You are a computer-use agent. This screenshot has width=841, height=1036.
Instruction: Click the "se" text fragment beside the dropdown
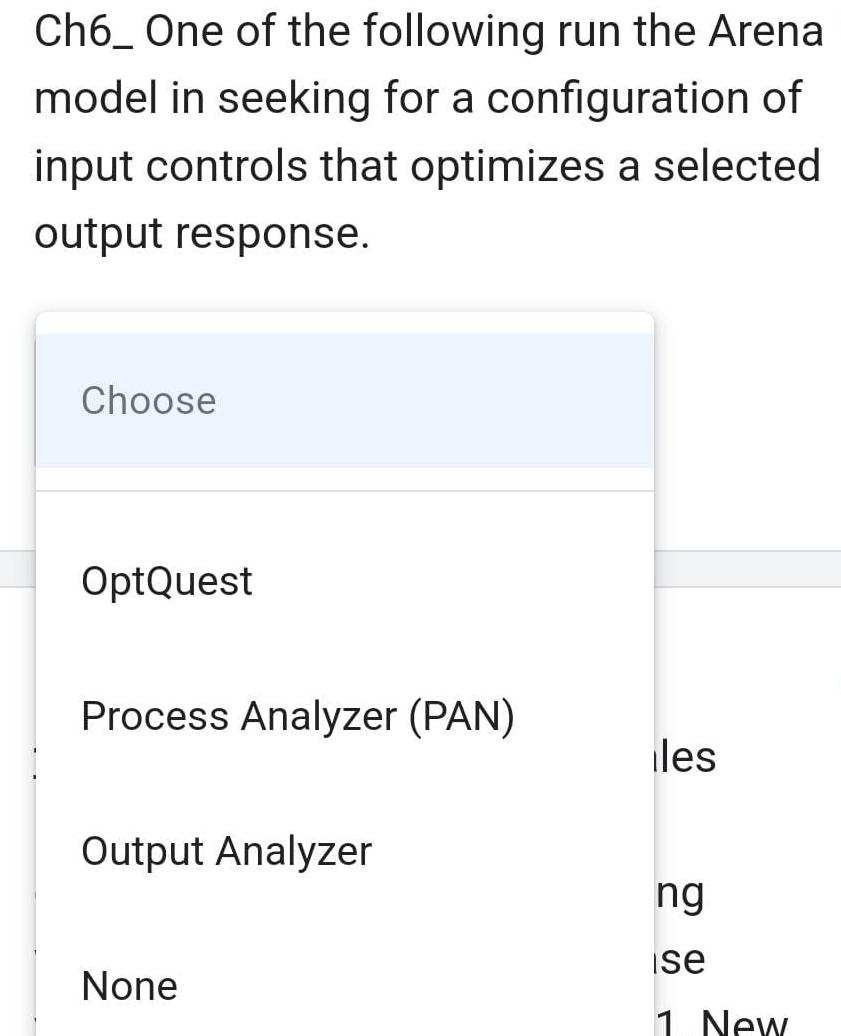[681, 960]
